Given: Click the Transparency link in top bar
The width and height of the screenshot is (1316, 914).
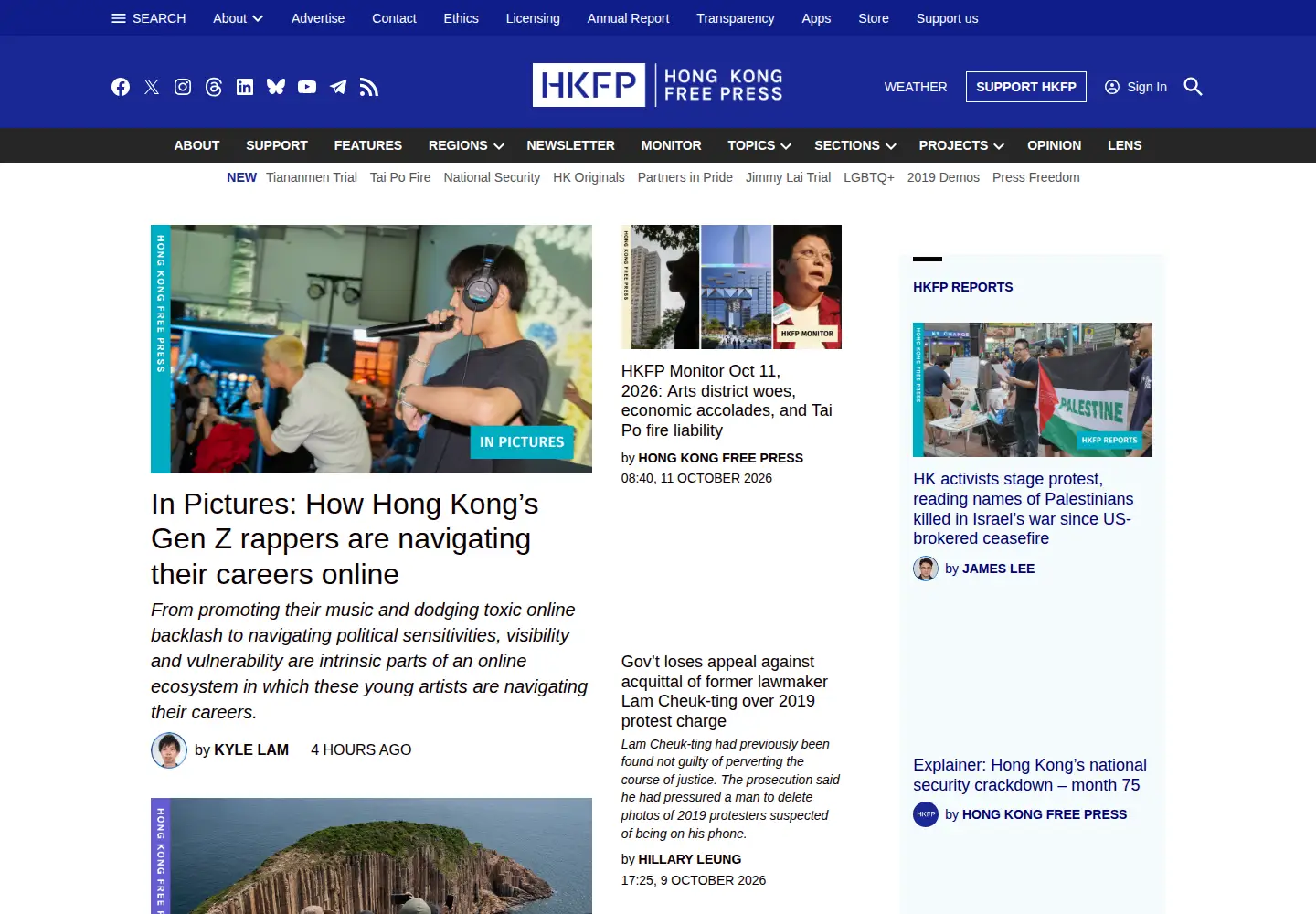Looking at the screenshot, I should tap(736, 18).
